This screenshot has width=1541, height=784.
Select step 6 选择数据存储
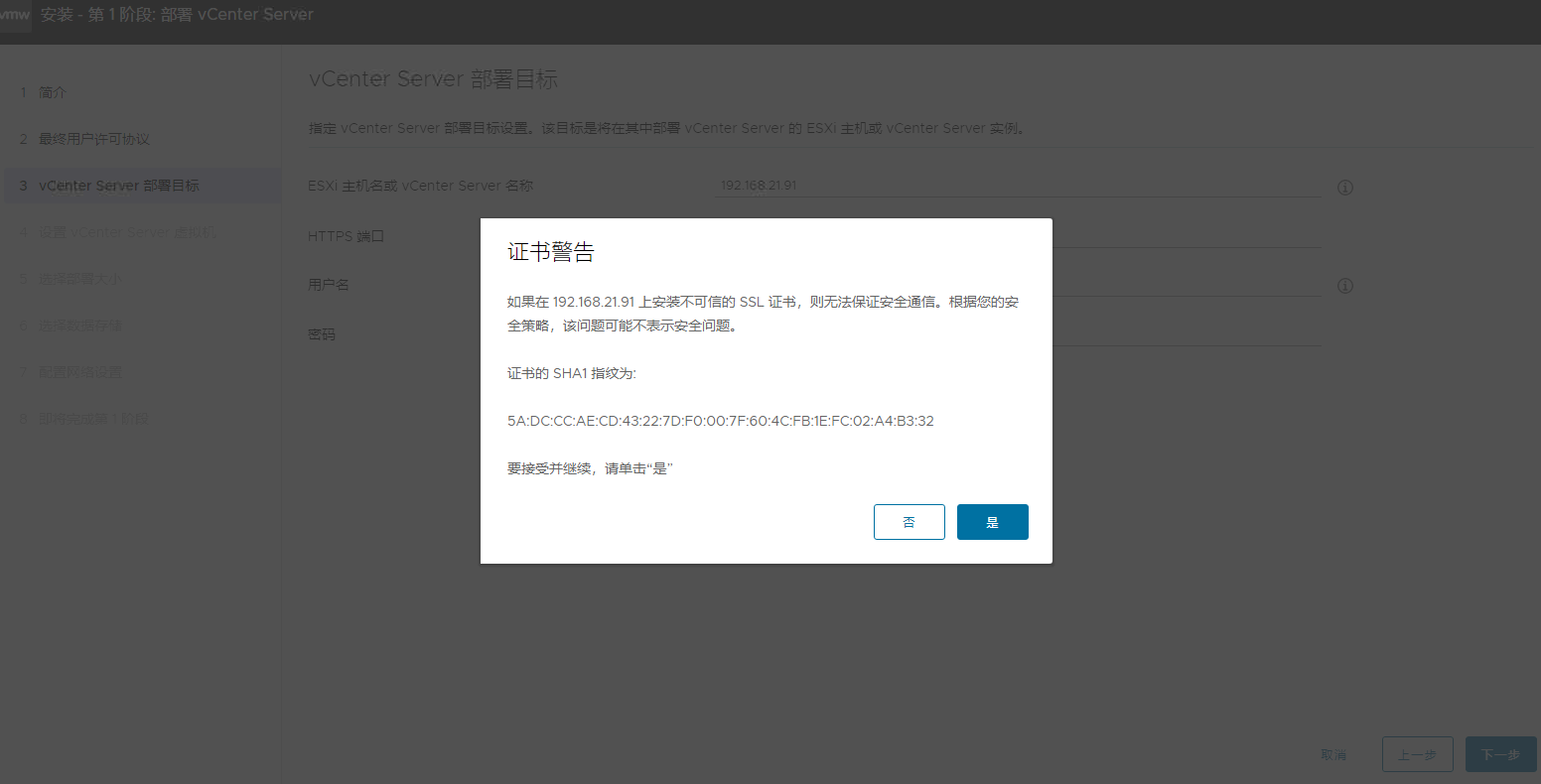[x=143, y=326]
